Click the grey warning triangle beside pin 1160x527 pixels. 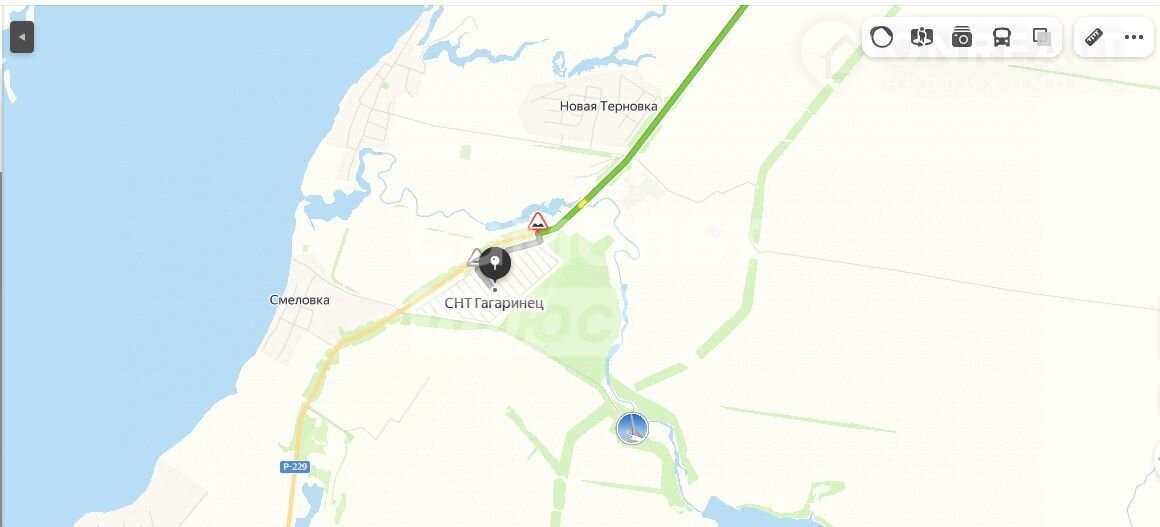473,258
